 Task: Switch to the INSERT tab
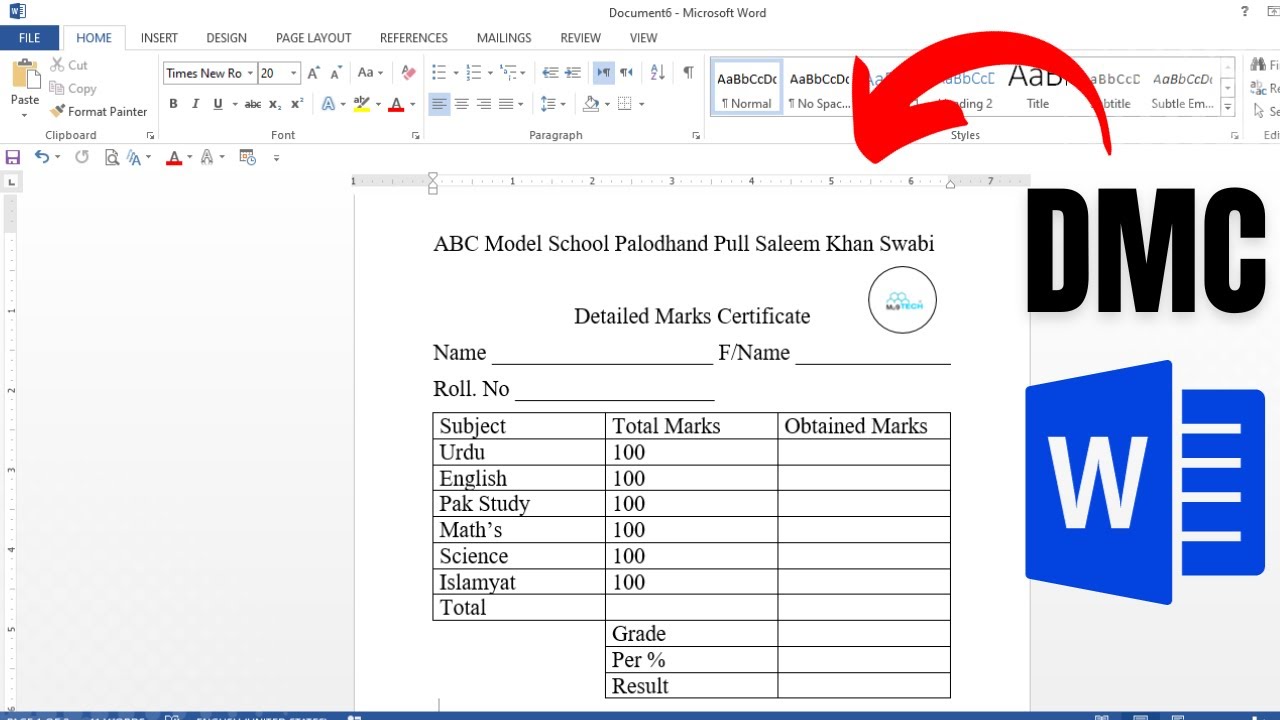click(159, 38)
